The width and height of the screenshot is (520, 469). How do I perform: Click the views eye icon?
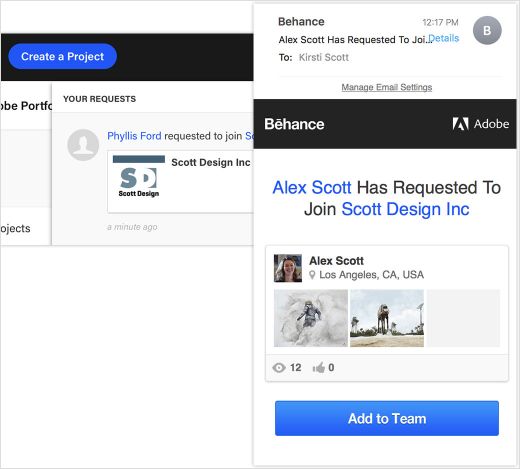point(279,368)
